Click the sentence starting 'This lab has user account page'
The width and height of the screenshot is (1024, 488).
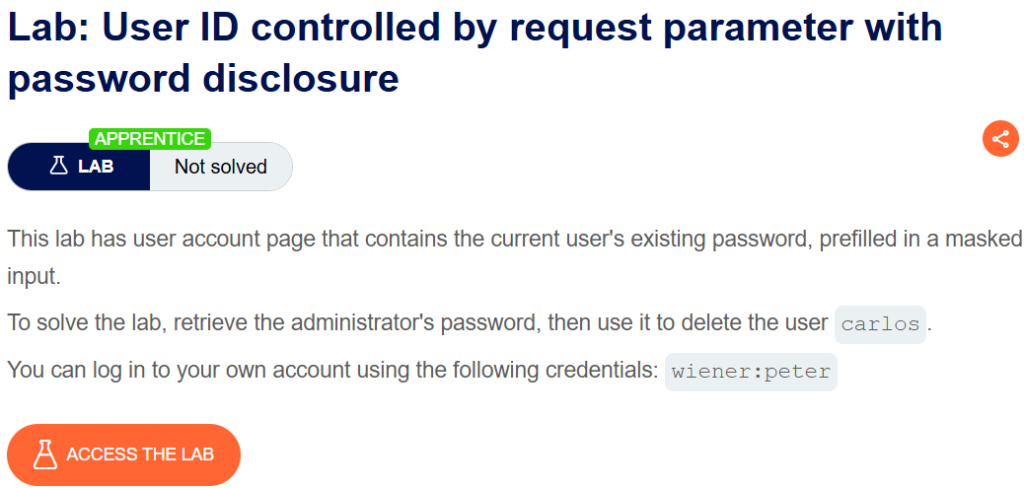[514, 257]
